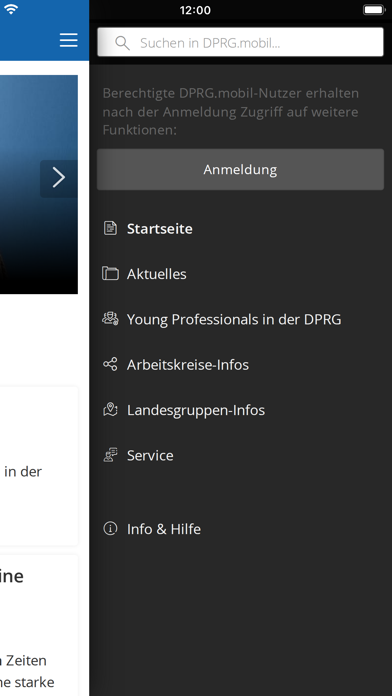
Task: Click the search magnifier icon
Action: pos(122,43)
